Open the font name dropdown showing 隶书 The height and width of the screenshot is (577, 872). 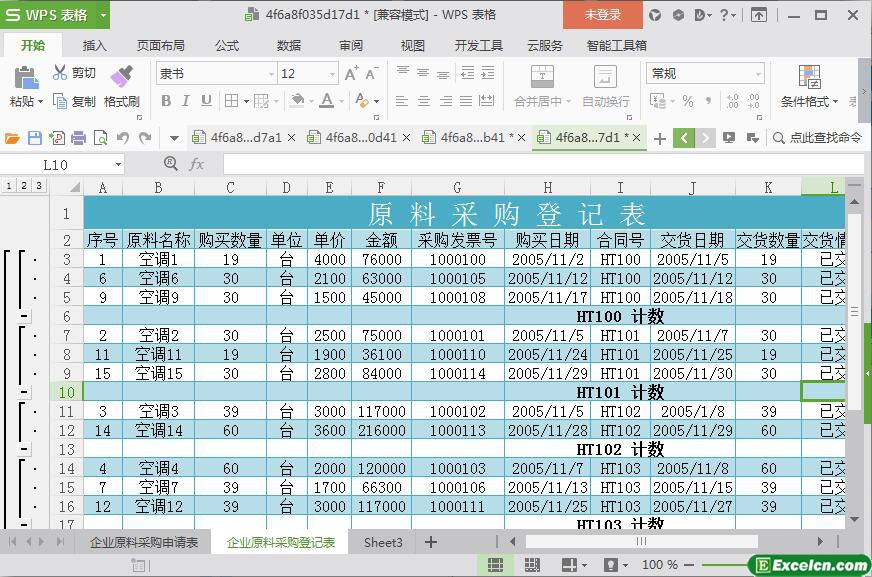(x=271, y=74)
